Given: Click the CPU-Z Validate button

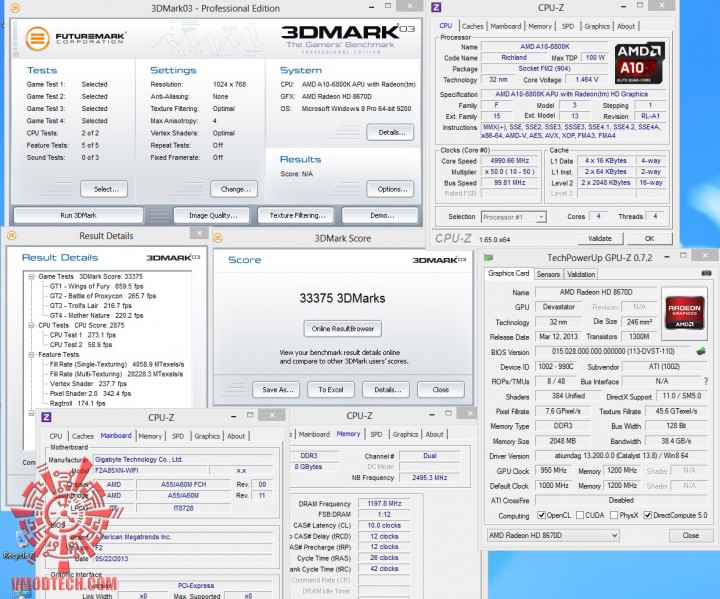Looking at the screenshot, I should 600,238.
